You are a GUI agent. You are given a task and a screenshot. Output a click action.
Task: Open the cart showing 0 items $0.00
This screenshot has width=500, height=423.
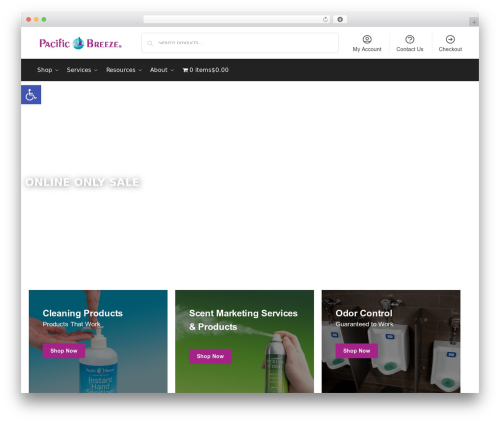click(x=205, y=70)
